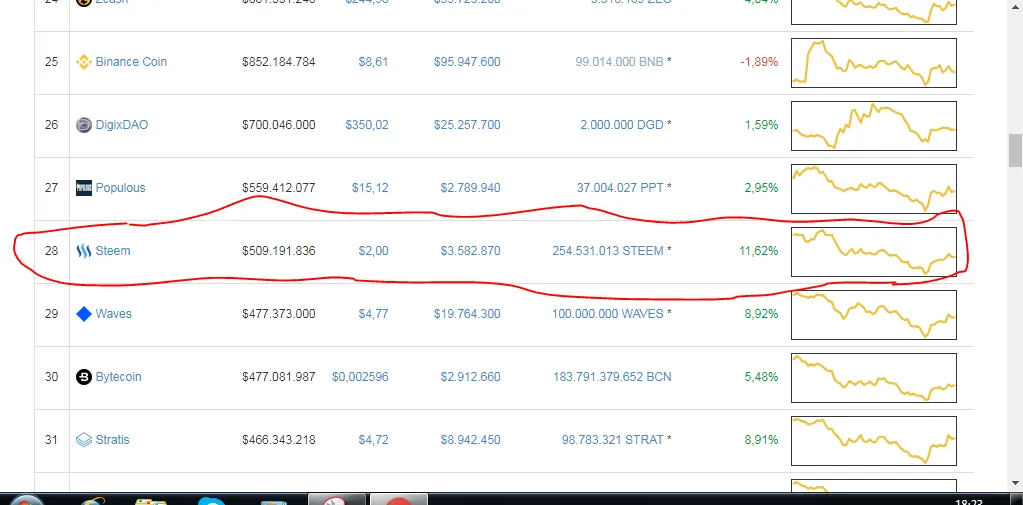Open Stratis volume $8.942.450
The height and width of the screenshot is (505, 1023).
click(470, 440)
